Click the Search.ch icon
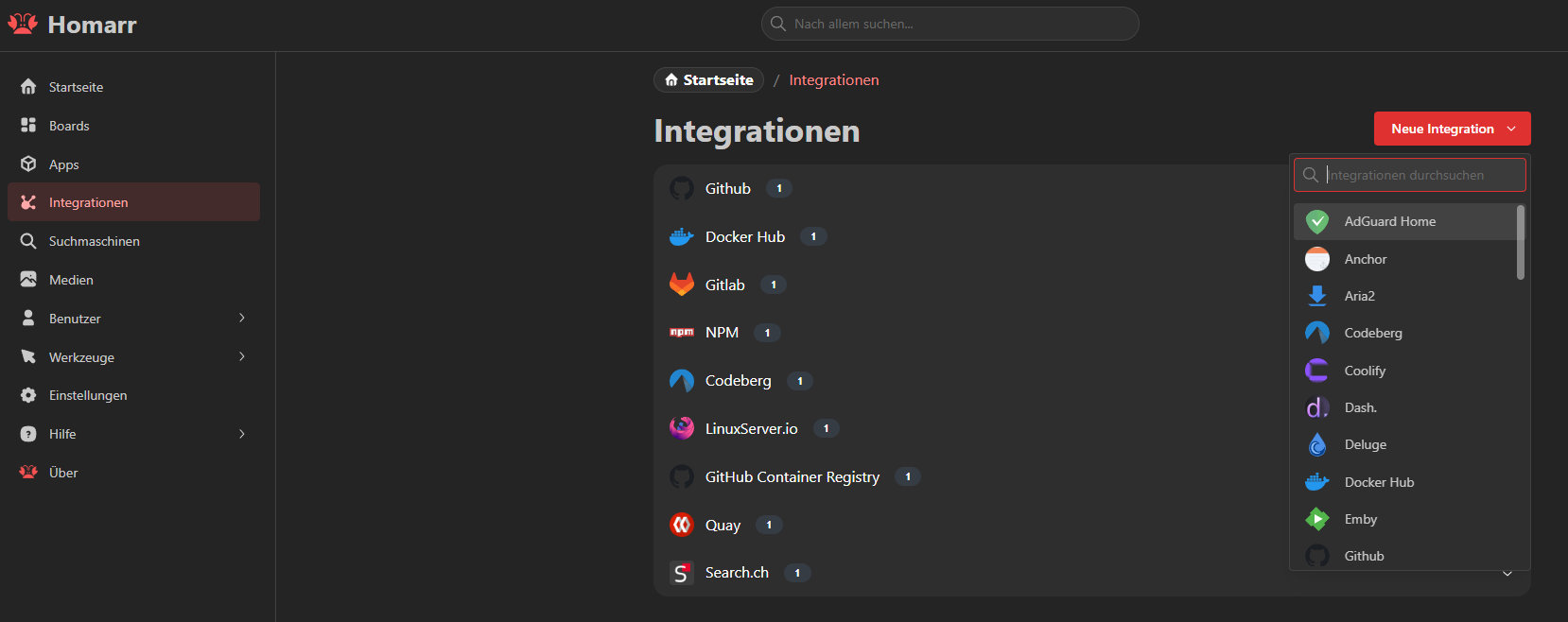Image resolution: width=1568 pixels, height=622 pixels. (681, 573)
